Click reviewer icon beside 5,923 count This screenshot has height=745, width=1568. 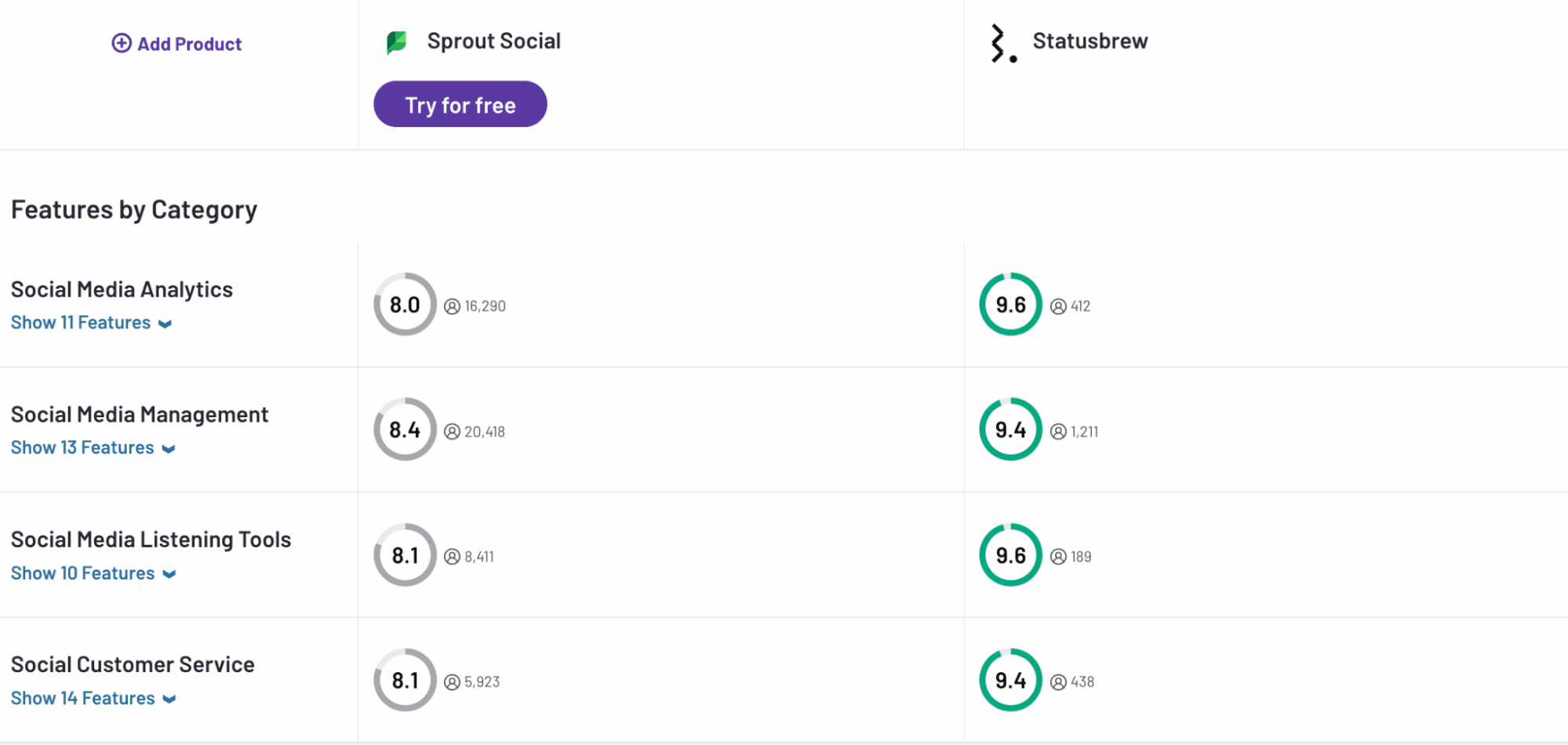point(452,682)
